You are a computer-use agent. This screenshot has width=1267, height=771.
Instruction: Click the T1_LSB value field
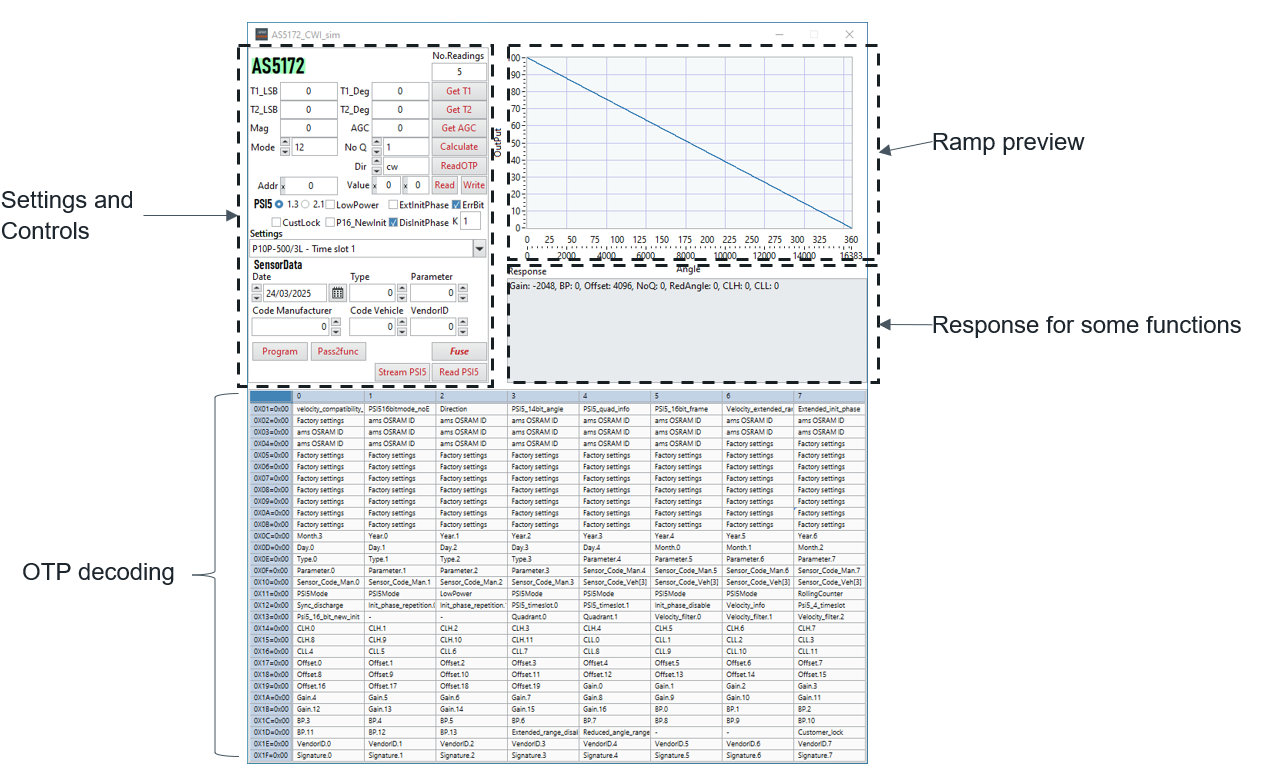point(308,91)
